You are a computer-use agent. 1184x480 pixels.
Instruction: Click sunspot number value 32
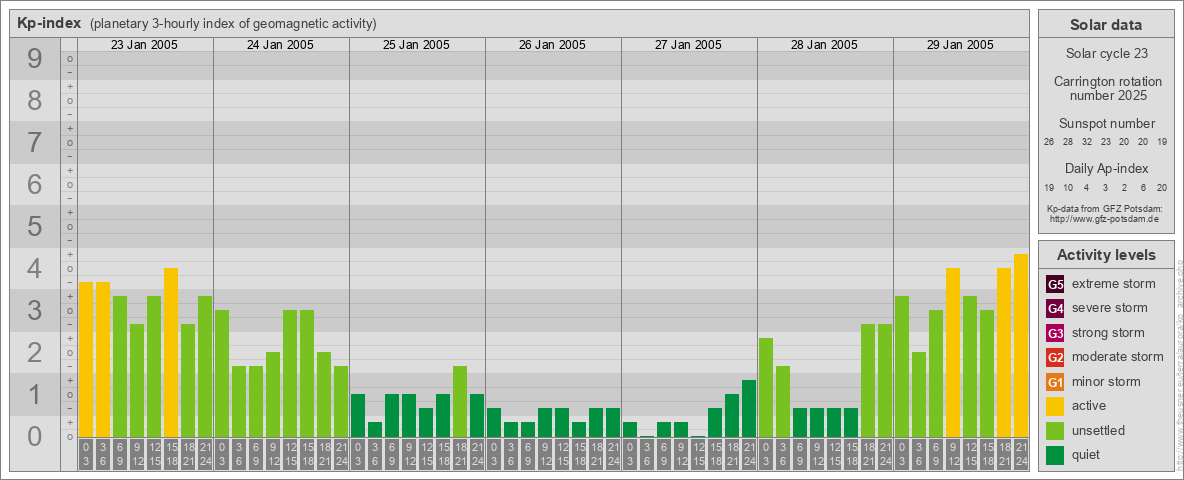coord(1087,142)
